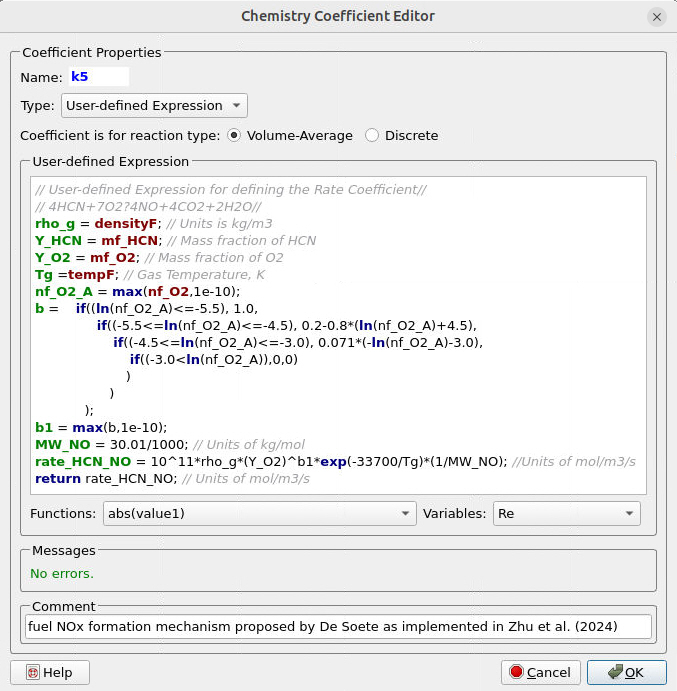Expand the Functions dropdown showing abs(value1)
The height and width of the screenshot is (691, 677).
pos(259,513)
